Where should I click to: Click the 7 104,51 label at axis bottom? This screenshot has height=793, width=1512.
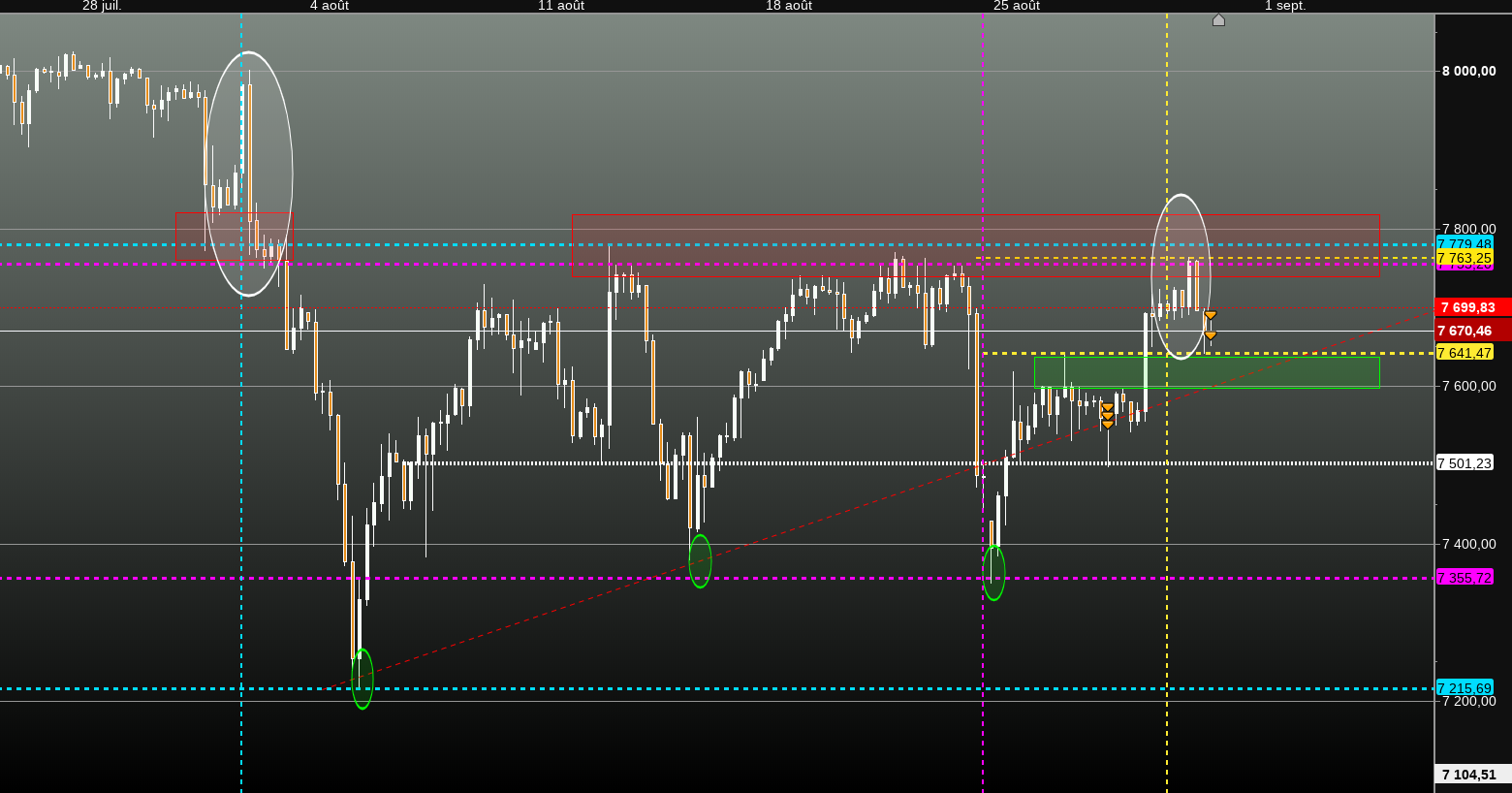(1472, 775)
